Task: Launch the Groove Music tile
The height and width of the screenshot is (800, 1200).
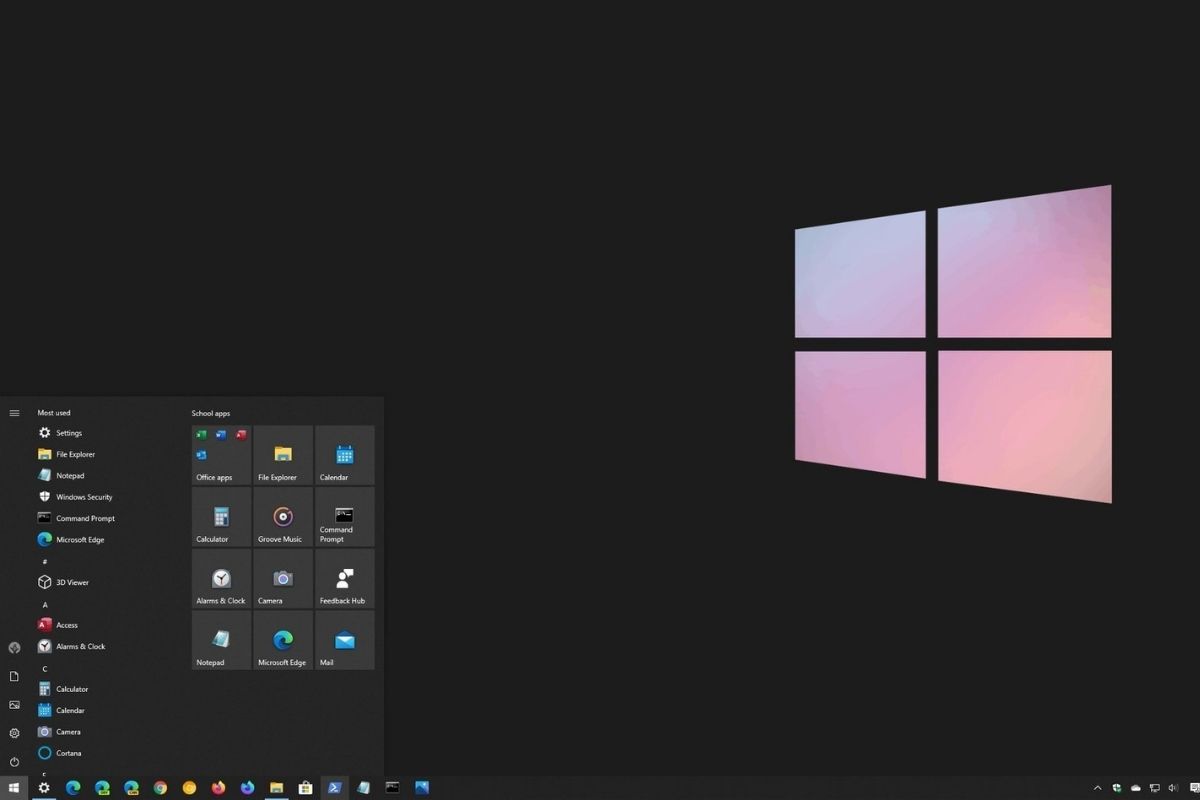Action: tap(283, 517)
